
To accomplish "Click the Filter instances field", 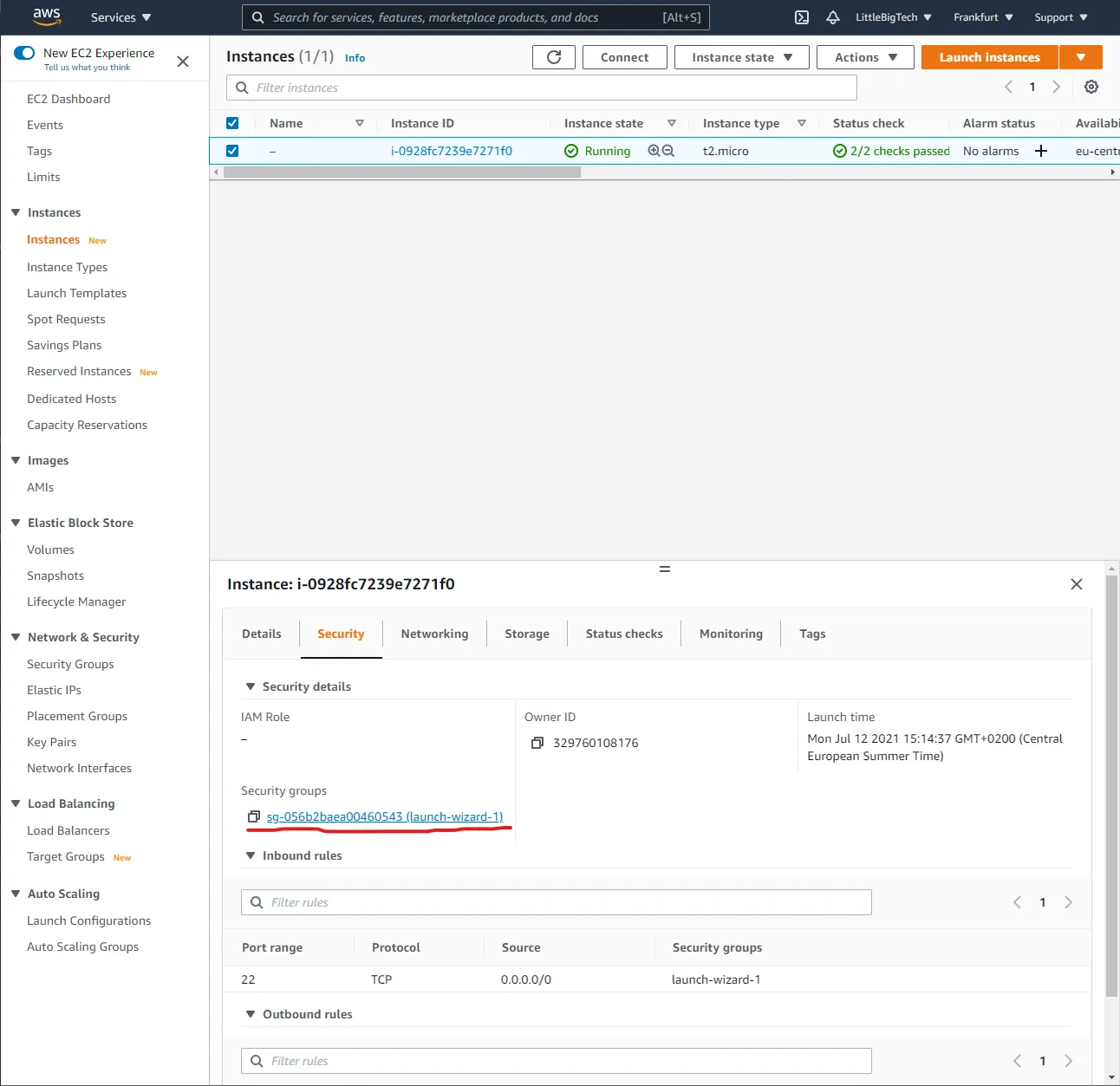I will click(x=542, y=88).
